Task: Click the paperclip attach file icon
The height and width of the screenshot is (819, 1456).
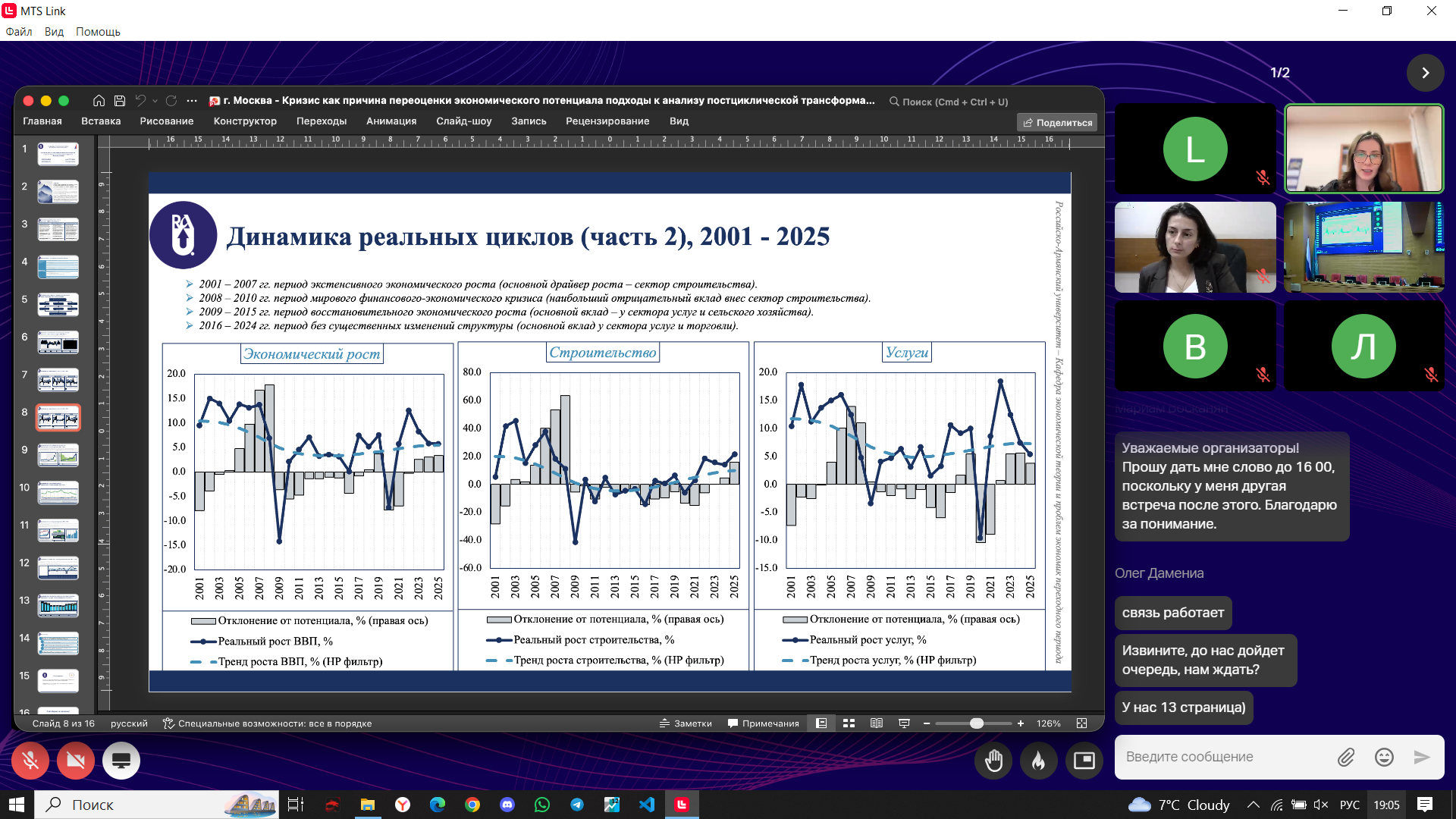Action: pyautogui.click(x=1346, y=757)
